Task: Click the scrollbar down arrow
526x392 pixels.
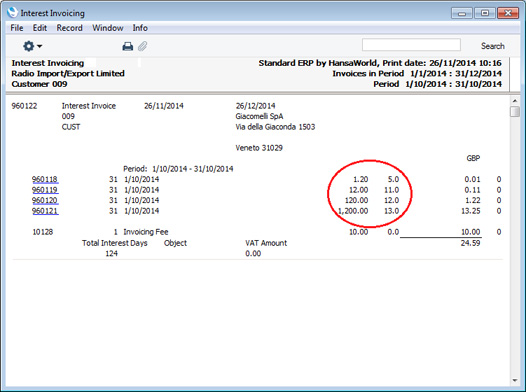Action: point(515,380)
